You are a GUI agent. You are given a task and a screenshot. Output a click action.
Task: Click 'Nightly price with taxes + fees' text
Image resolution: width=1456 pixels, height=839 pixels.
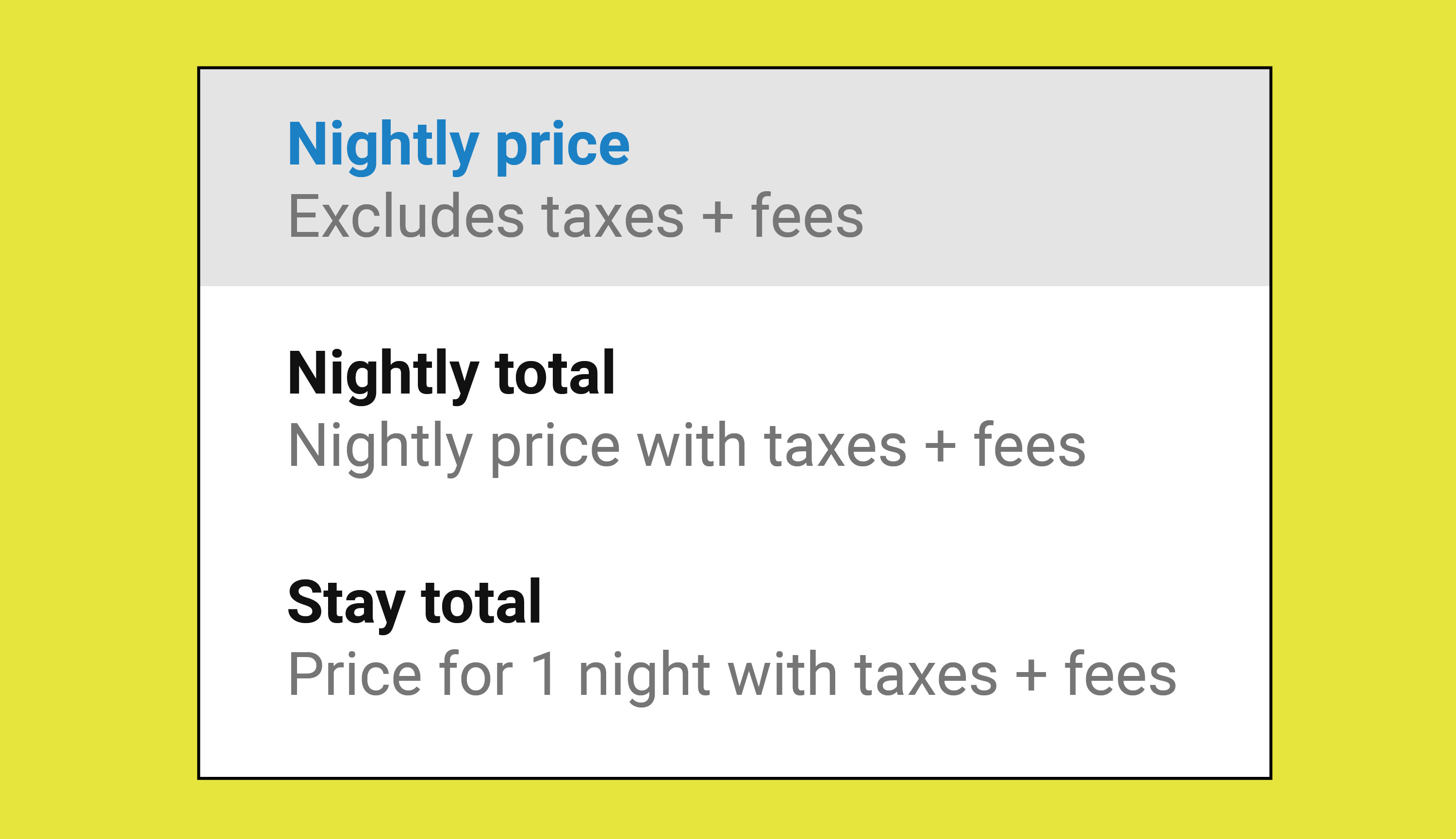686,446
